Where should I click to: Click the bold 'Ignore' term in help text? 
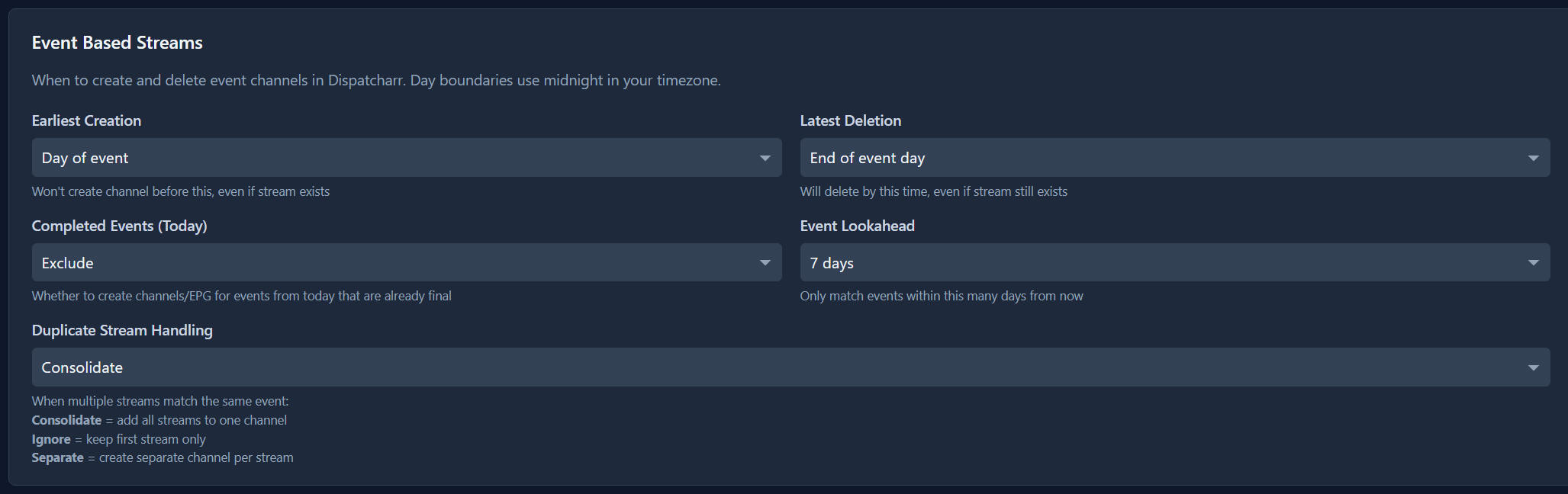point(51,439)
